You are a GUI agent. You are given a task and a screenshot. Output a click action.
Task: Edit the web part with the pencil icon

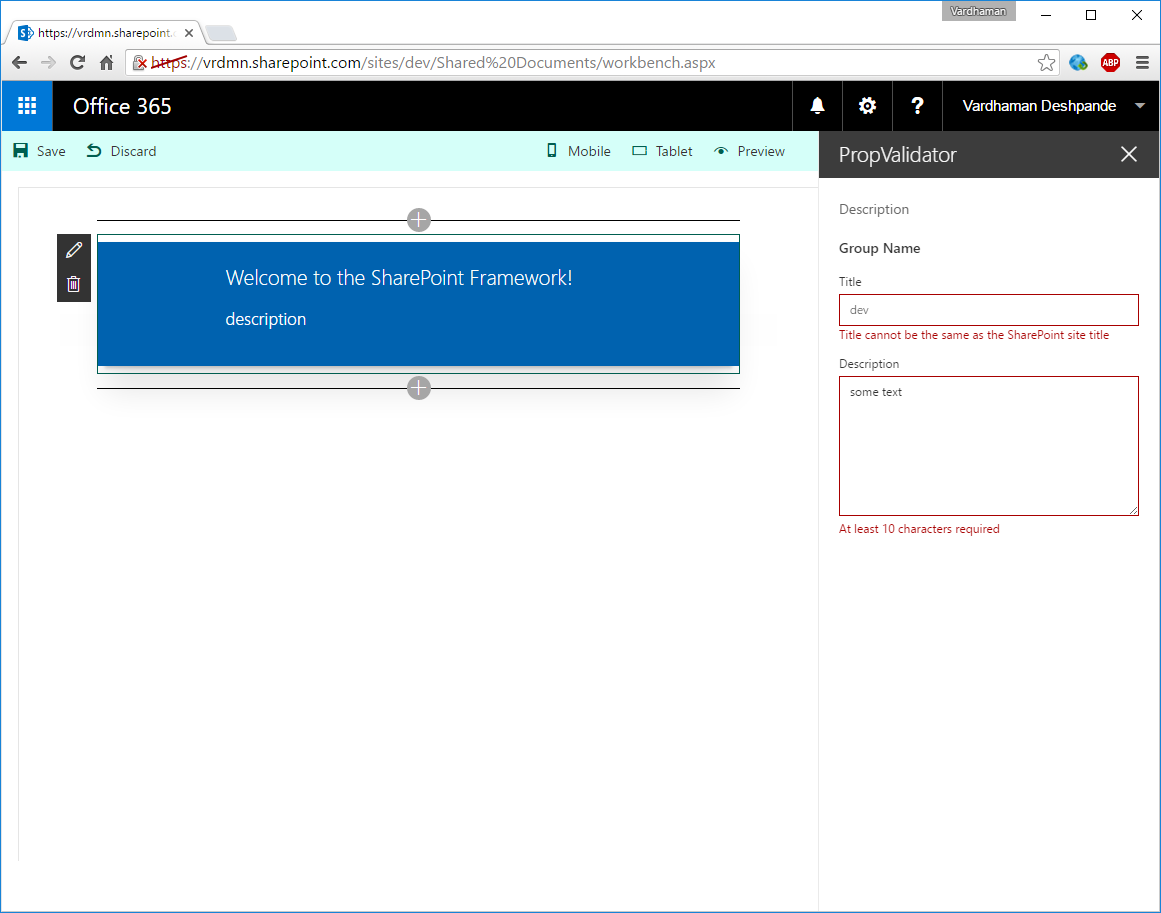pos(73,249)
